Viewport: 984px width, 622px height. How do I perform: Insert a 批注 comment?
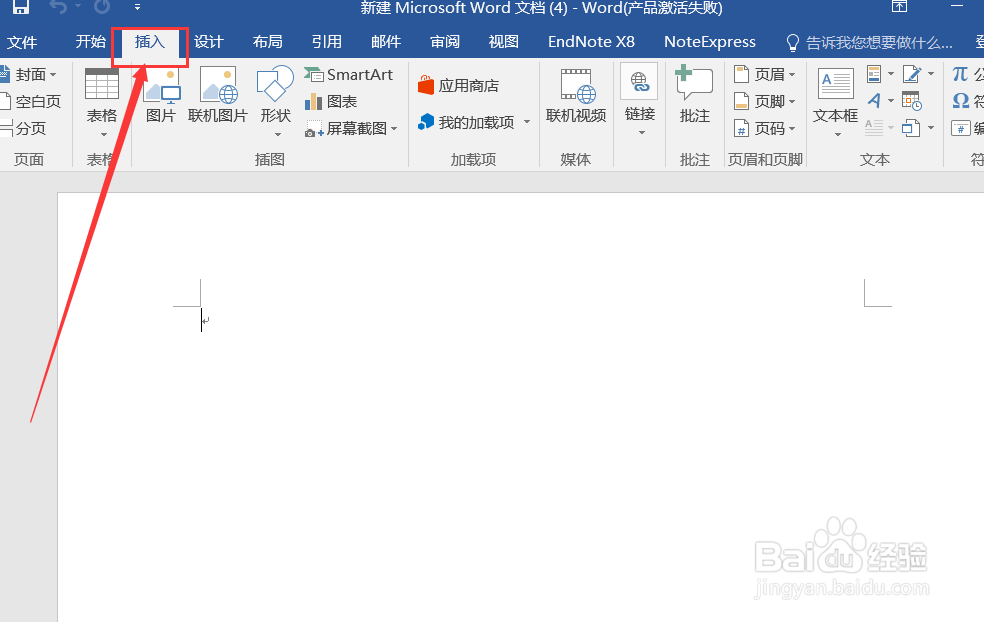(695, 94)
